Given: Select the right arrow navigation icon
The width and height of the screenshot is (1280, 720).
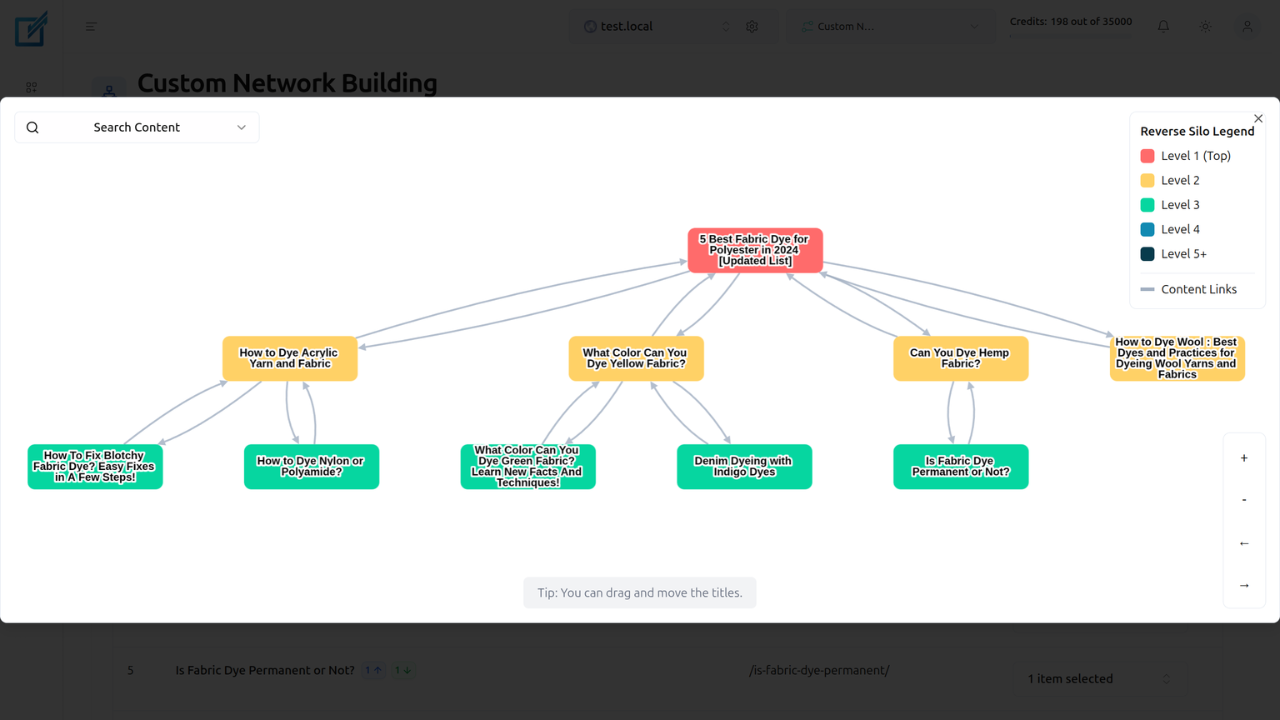Looking at the screenshot, I should pos(1244,585).
